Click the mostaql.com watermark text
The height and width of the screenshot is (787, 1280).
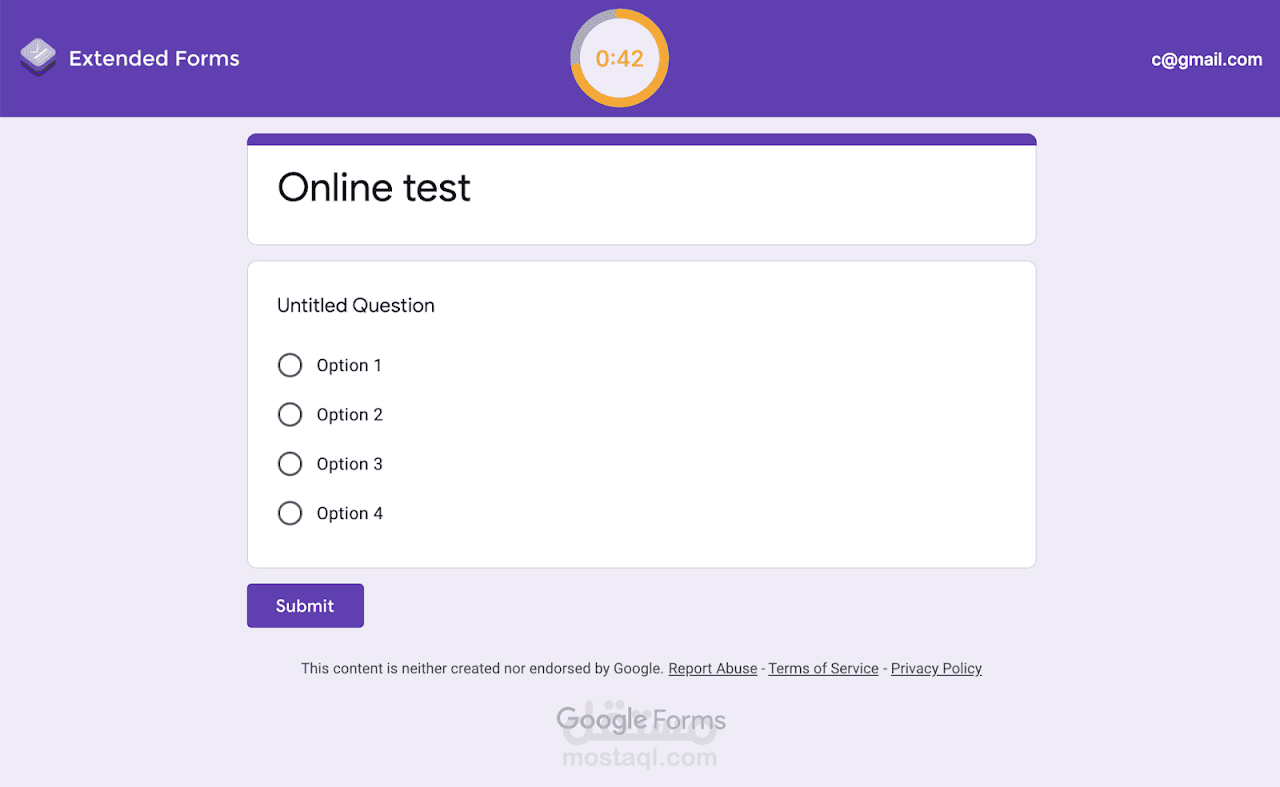[640, 758]
